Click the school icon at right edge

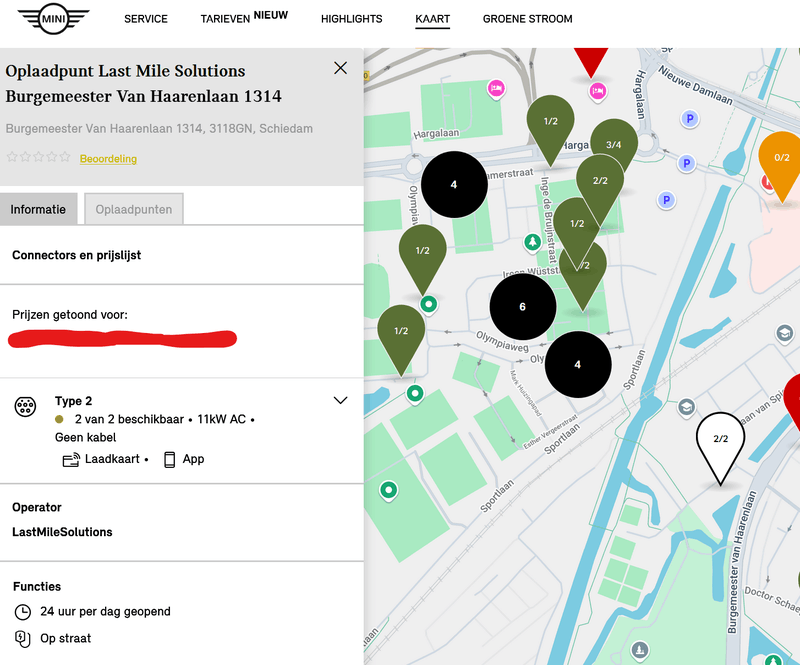[785, 334]
